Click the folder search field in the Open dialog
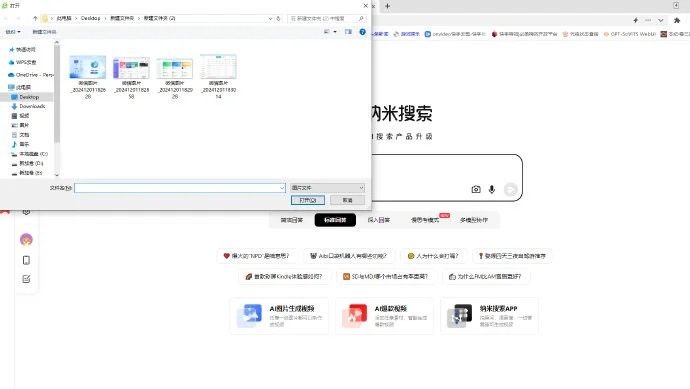The image size is (690, 389). point(327,18)
